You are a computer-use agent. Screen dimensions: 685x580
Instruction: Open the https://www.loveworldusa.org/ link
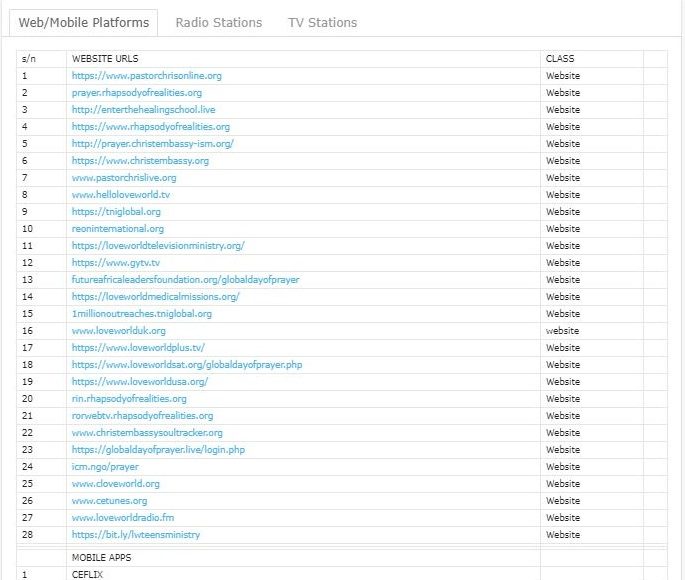click(139, 382)
